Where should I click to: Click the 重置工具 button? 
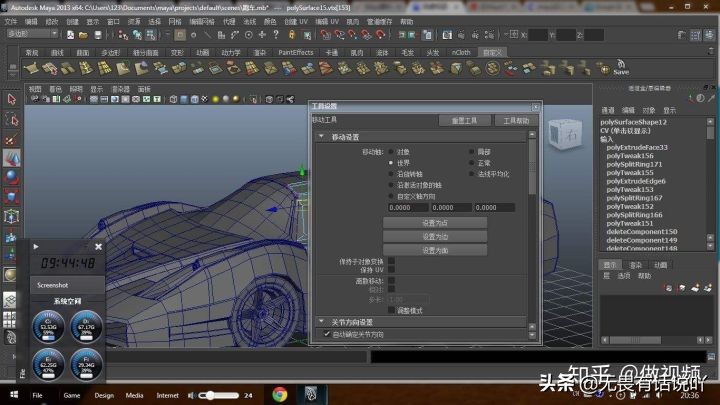click(464, 120)
